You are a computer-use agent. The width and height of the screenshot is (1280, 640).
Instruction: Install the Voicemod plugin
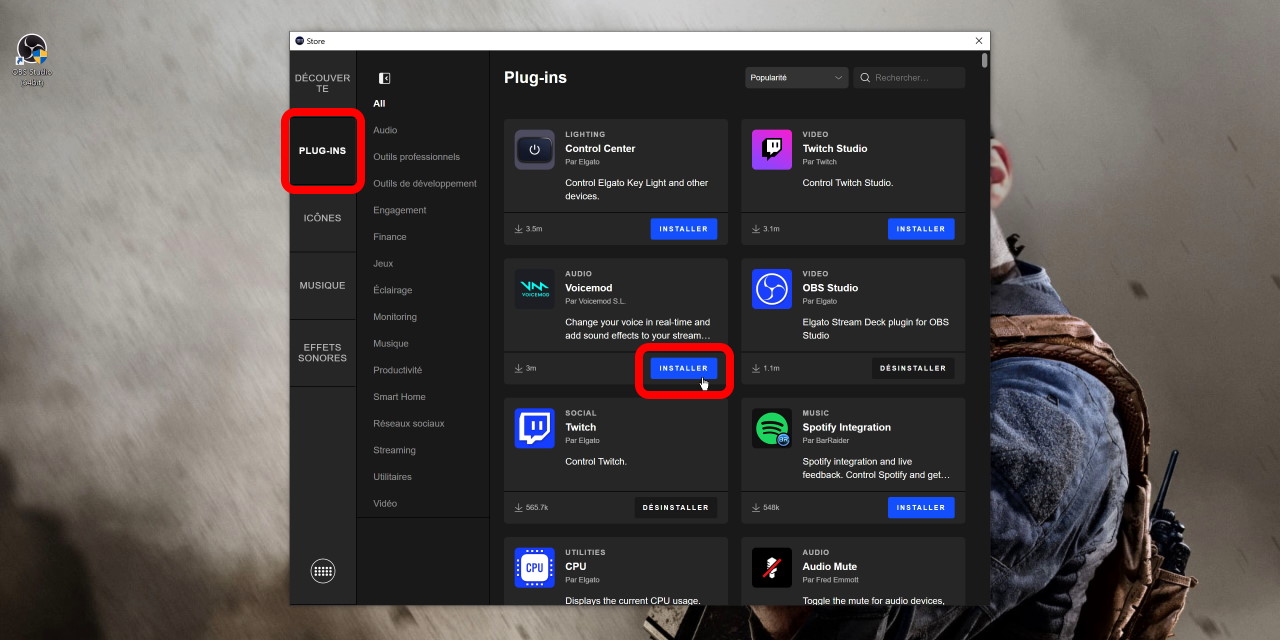[x=683, y=368]
